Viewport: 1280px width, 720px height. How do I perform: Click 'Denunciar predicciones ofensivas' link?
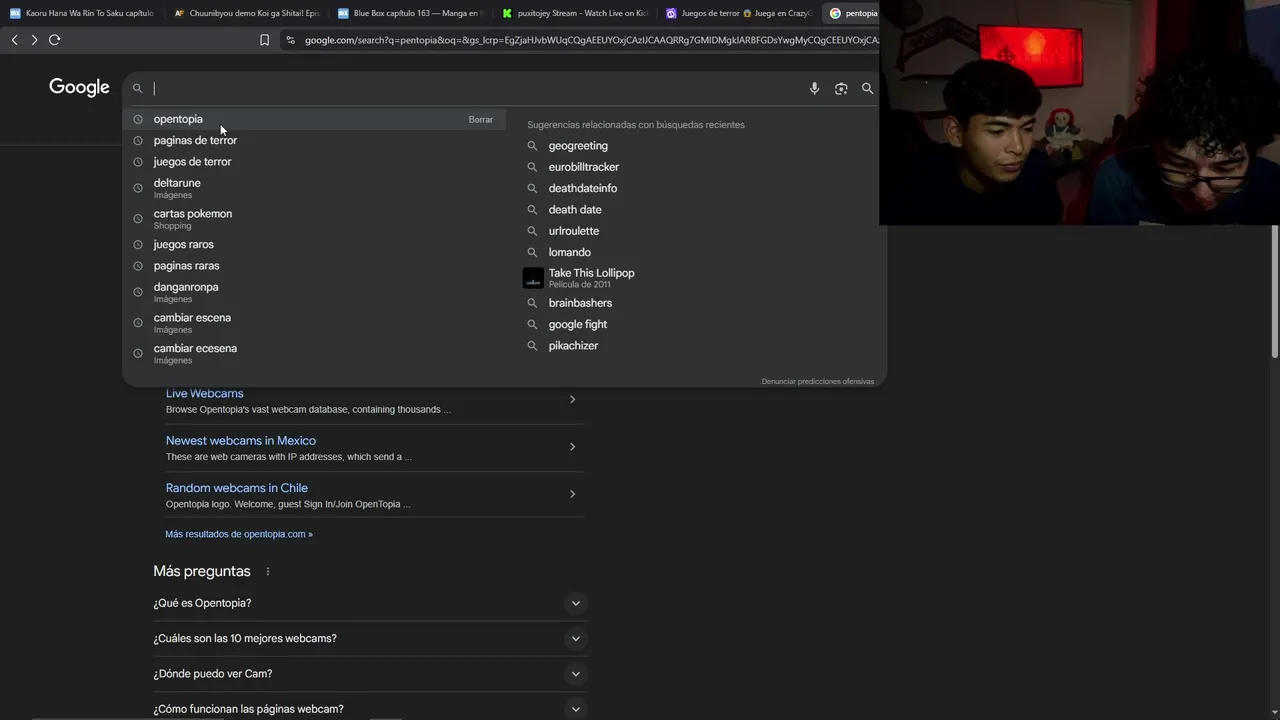click(817, 381)
